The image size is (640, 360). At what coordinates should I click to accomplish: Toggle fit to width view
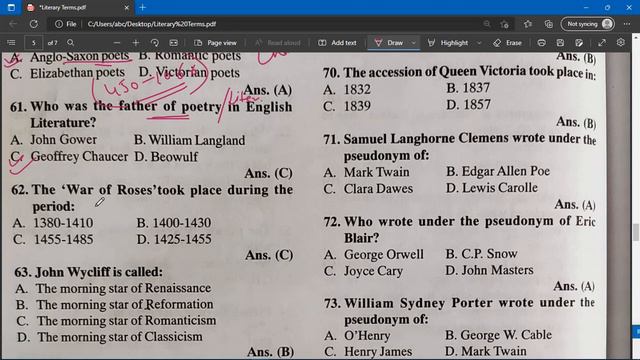(173, 42)
